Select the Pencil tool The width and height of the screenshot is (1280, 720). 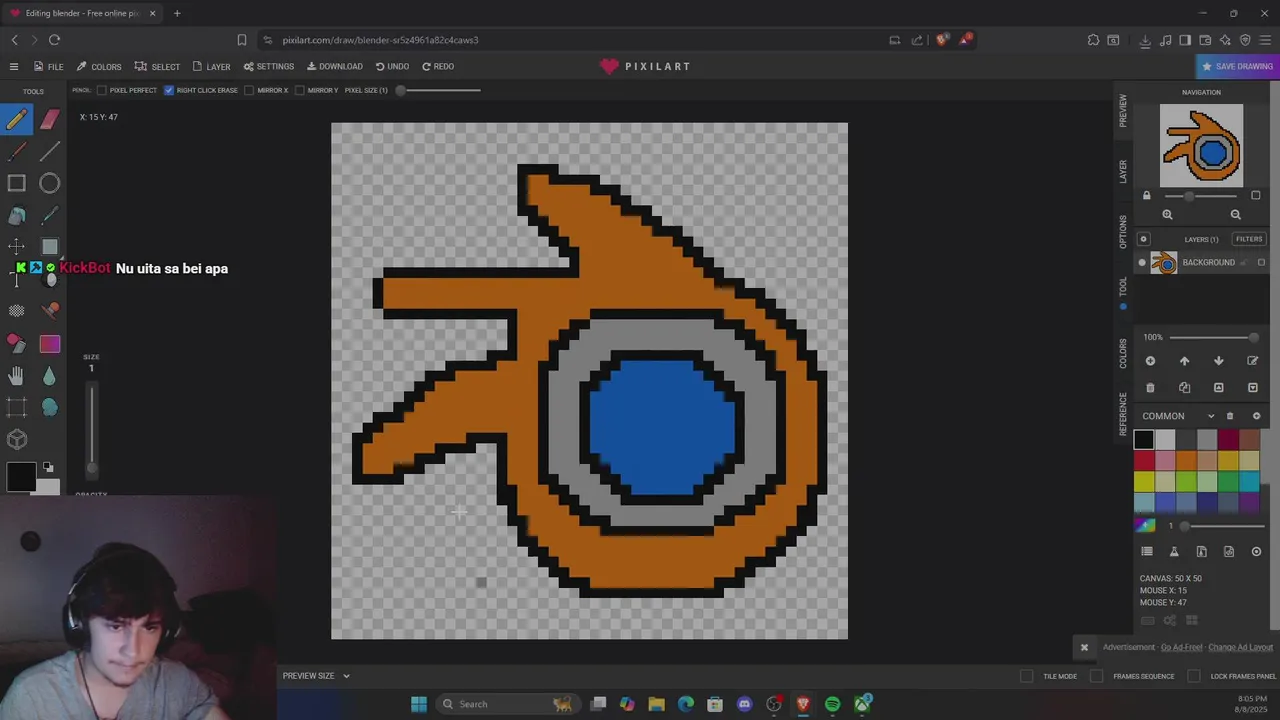pyautogui.click(x=17, y=120)
